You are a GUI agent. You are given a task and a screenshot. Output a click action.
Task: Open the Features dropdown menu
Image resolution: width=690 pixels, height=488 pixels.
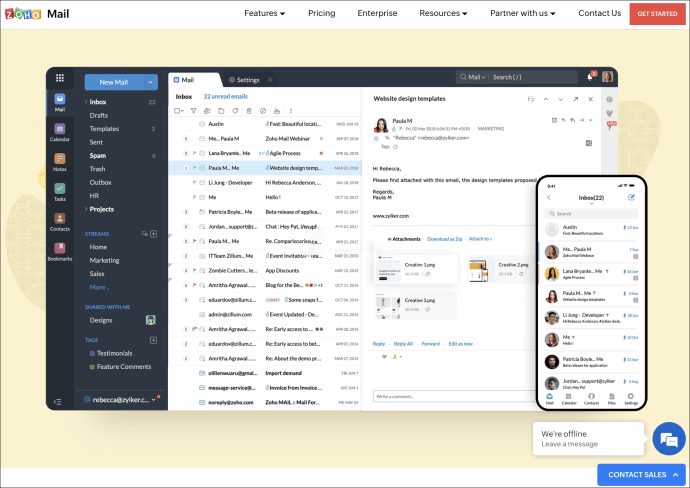[x=264, y=13]
